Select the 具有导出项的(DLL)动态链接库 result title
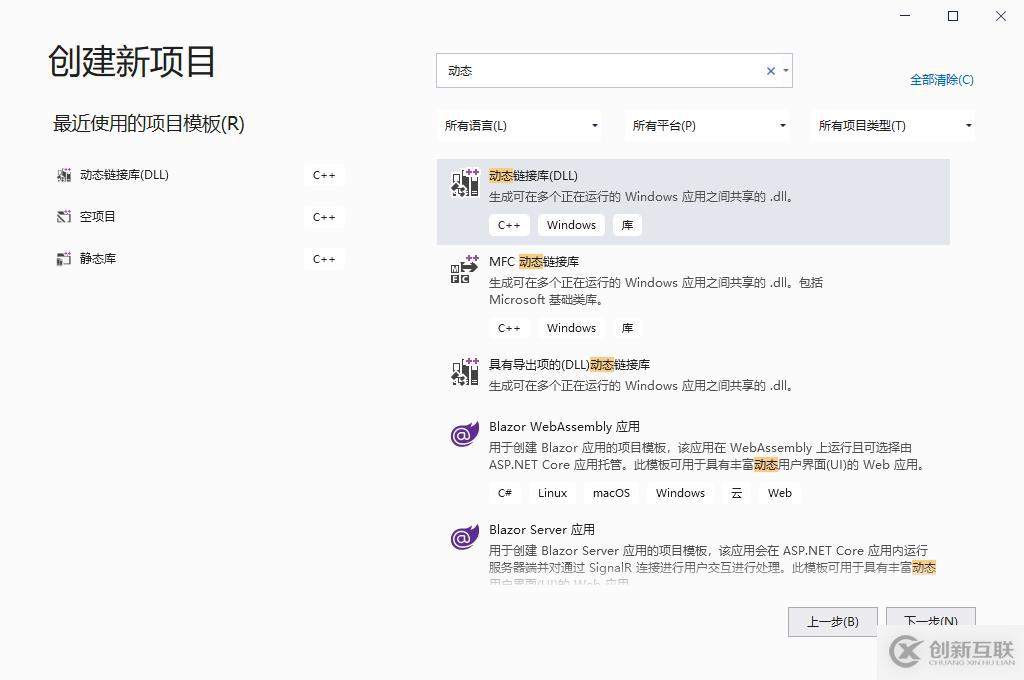This screenshot has height=680, width=1024. 569,365
